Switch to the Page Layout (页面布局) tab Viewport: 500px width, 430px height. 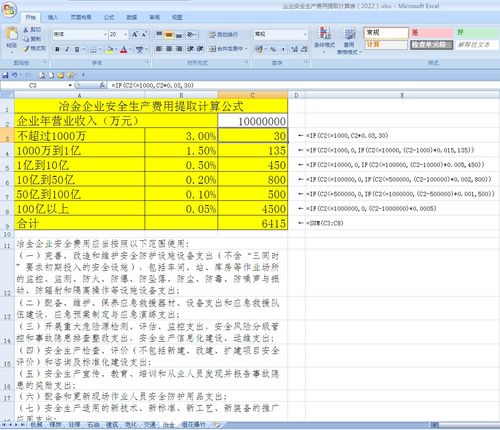pos(81,17)
